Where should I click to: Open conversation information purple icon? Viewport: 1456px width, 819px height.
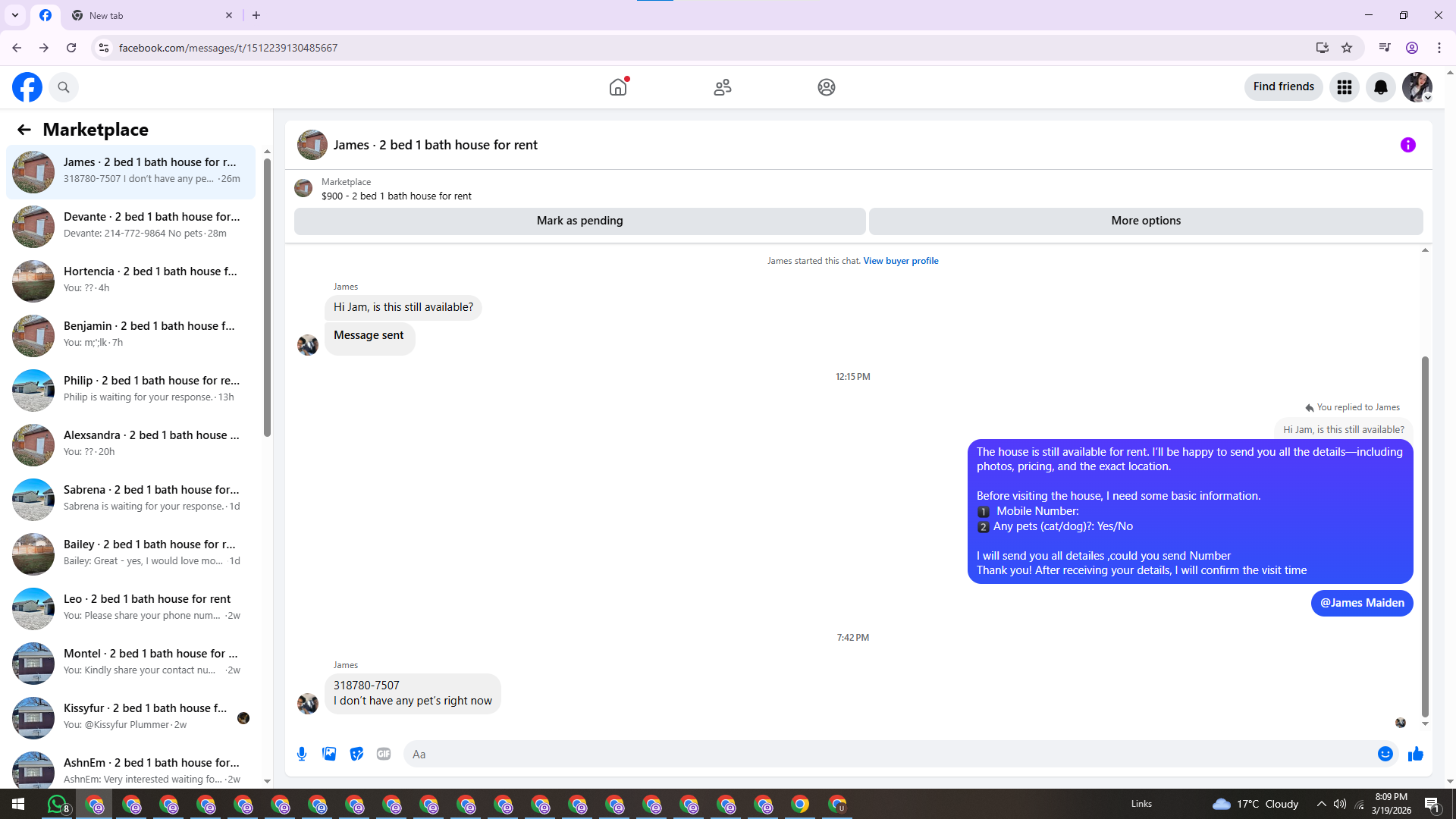pos(1407,145)
